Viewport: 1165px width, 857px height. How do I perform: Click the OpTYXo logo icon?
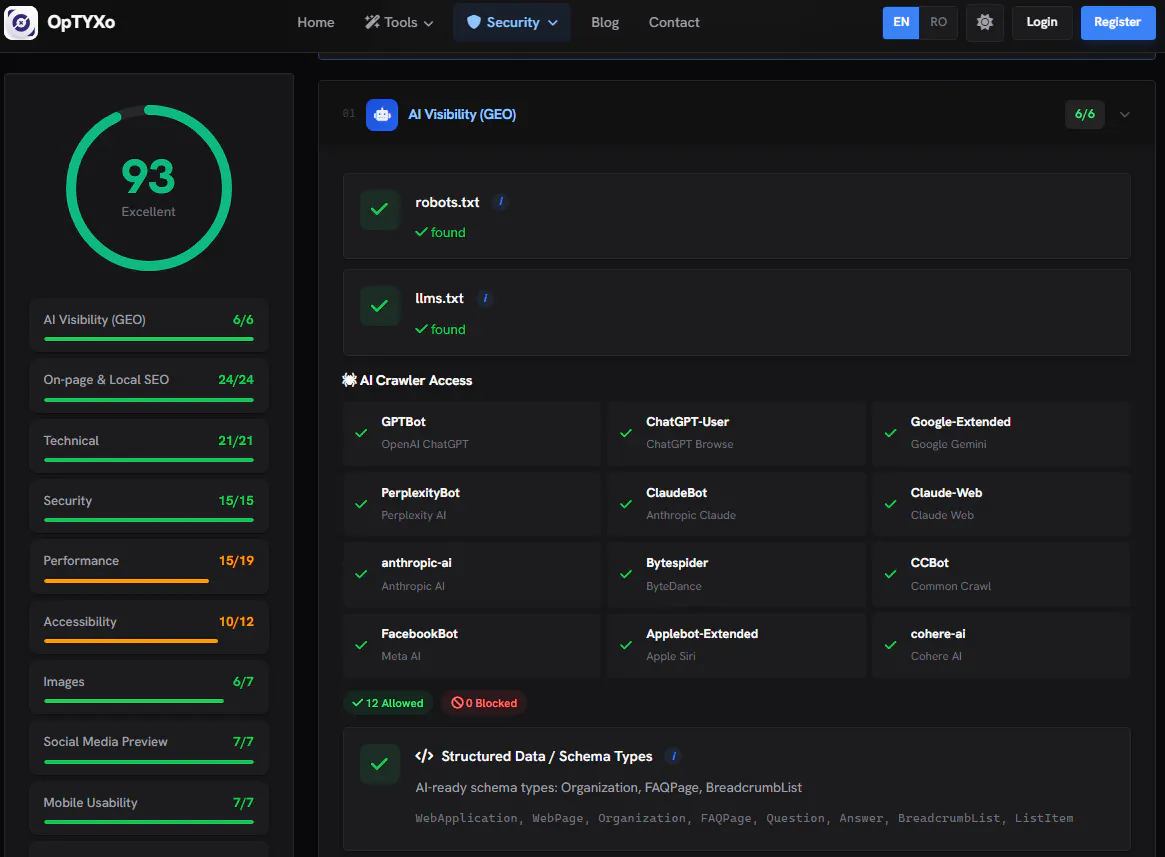point(21,22)
